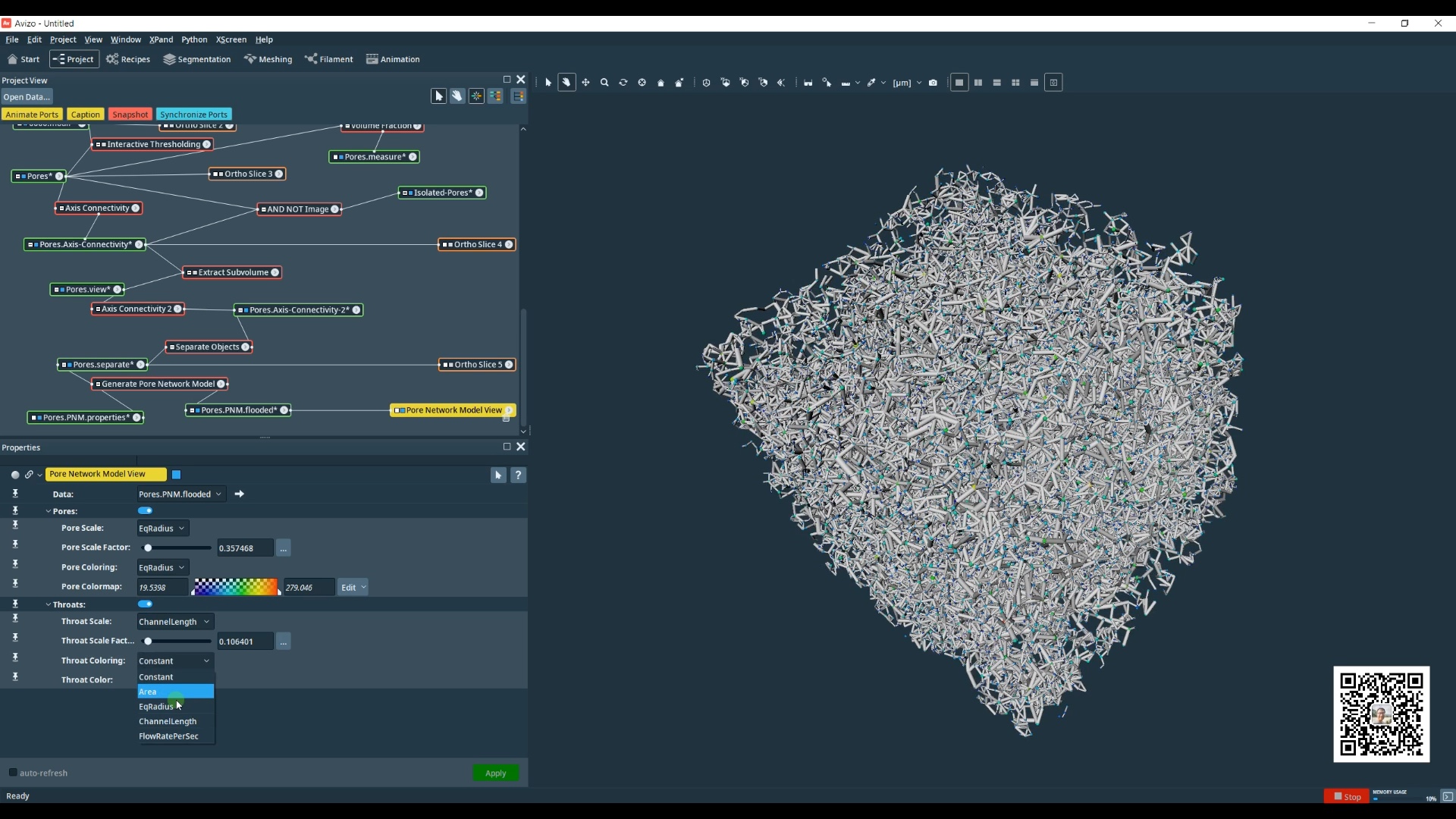This screenshot has height=819, width=1456.
Task: Click the Home view icon
Action: tap(661, 83)
